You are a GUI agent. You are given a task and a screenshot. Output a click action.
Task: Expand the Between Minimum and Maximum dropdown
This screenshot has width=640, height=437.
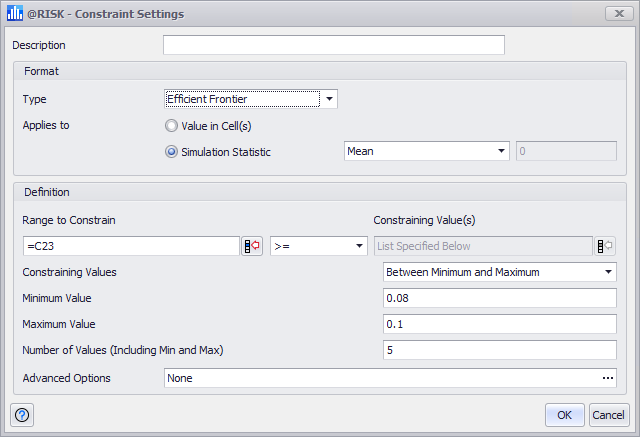[500, 272]
